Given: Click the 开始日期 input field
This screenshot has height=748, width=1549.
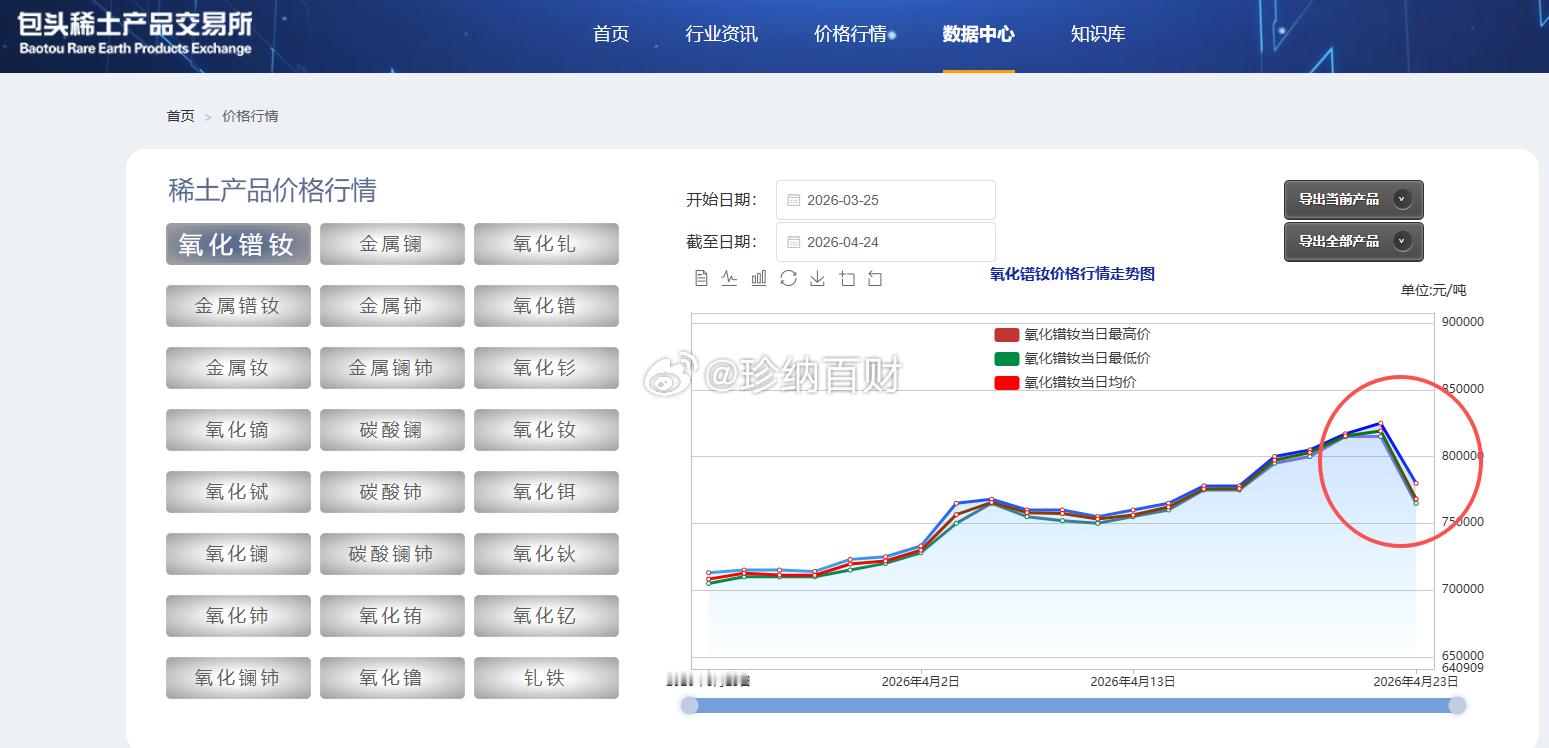Looking at the screenshot, I should coord(885,199).
